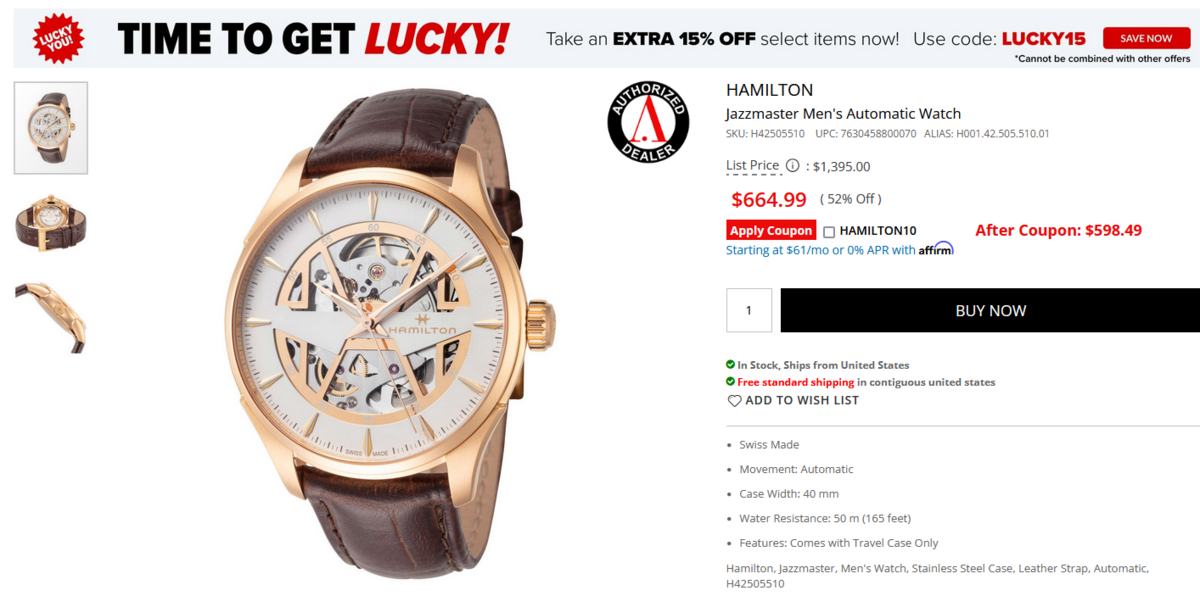1200x596 pixels.
Task: Show the side profile watch thumbnail
Action: (51, 318)
